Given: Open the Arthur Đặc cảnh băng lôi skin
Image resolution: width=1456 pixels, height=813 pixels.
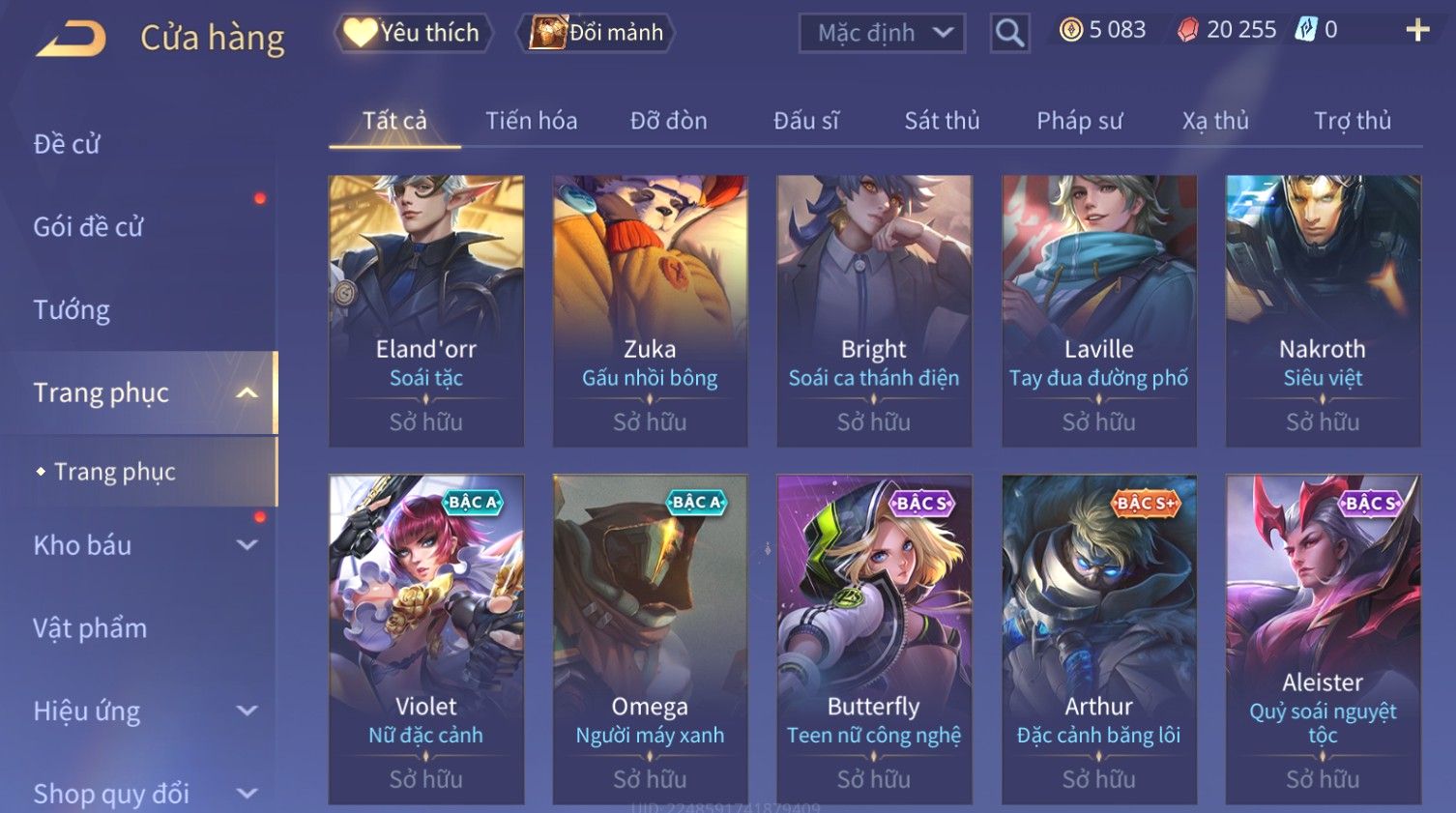Looking at the screenshot, I should coord(1098,639).
